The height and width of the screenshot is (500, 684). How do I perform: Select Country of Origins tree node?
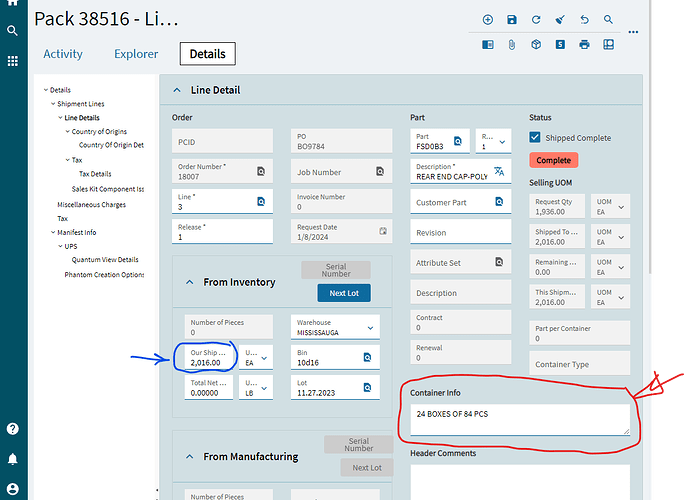coord(99,131)
